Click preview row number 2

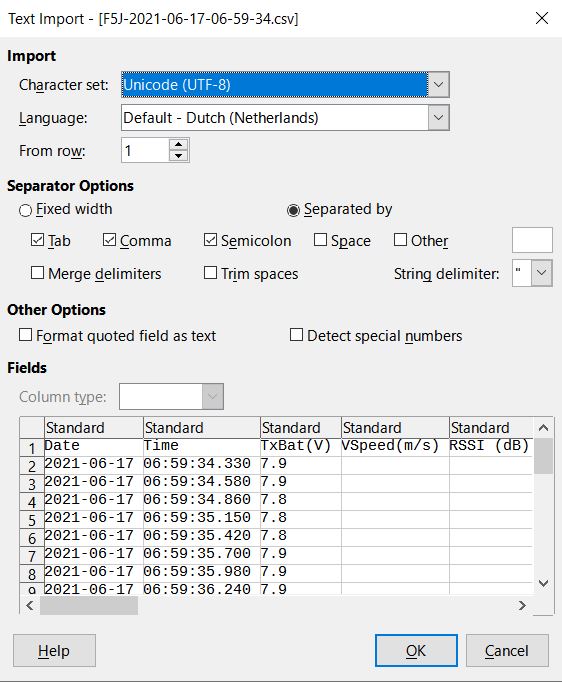[32, 466]
